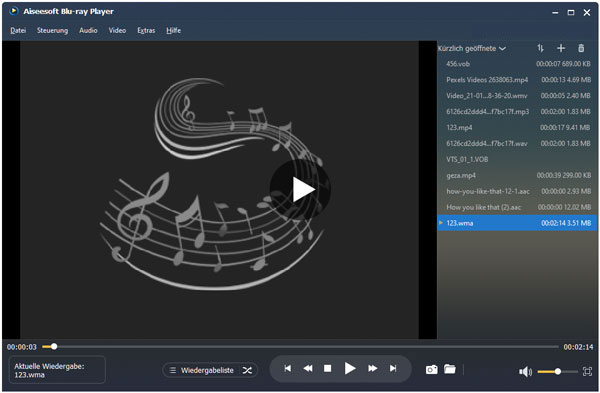
Task: Fast forward the playback
Action: point(372,368)
